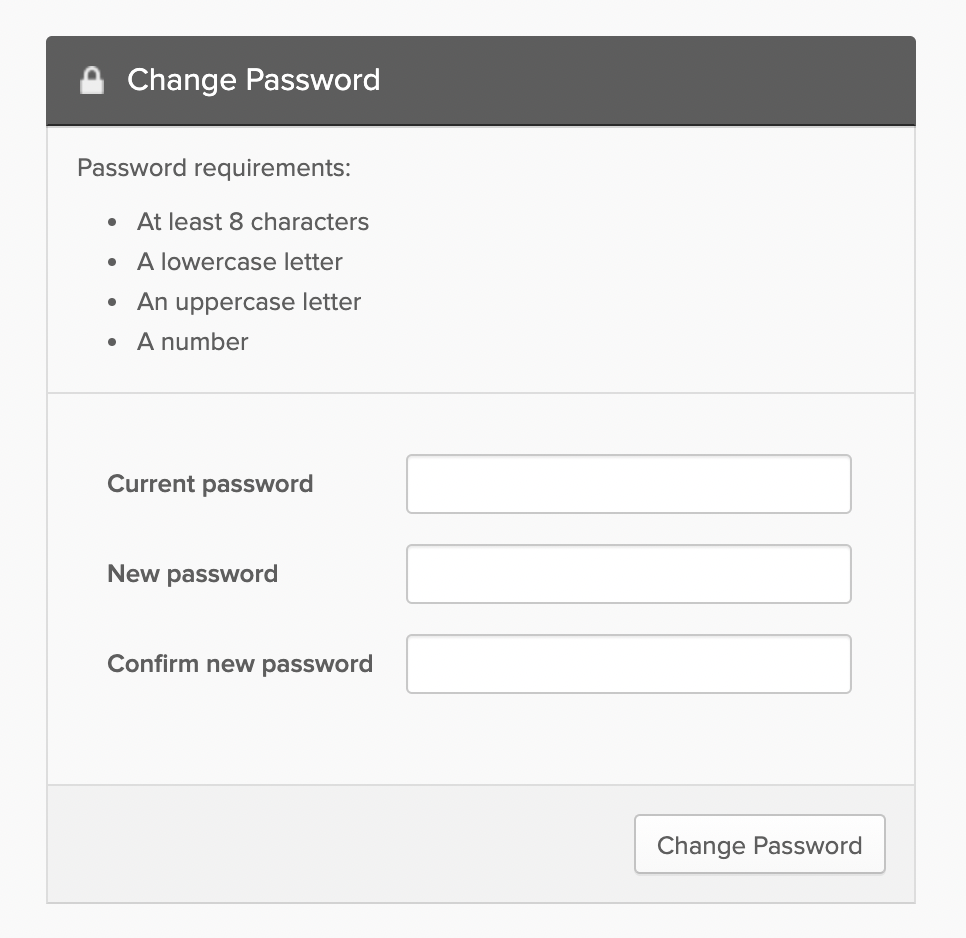966x938 pixels.
Task: Select the At least 8 characters item
Action: pyautogui.click(x=253, y=222)
